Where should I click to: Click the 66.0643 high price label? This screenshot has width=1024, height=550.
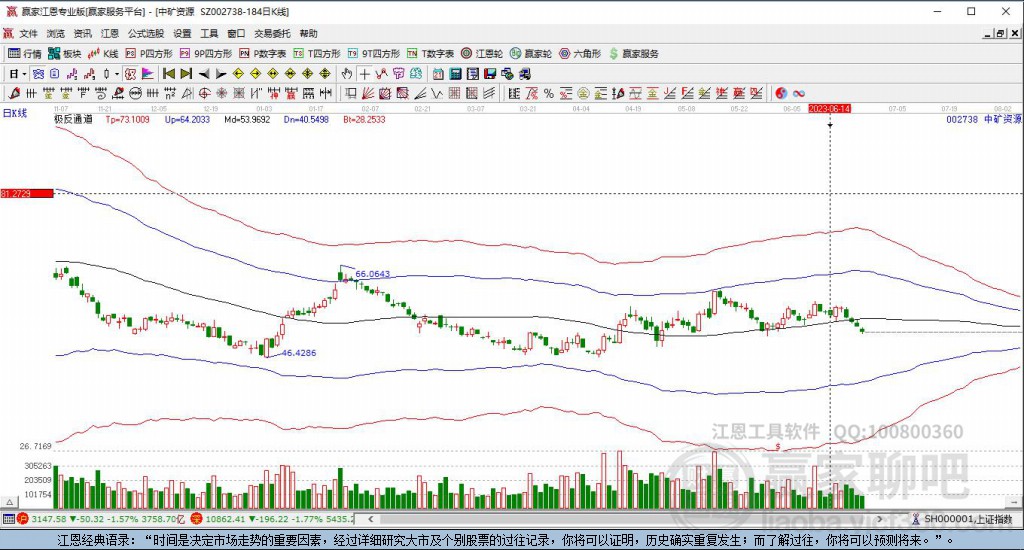[x=372, y=274]
